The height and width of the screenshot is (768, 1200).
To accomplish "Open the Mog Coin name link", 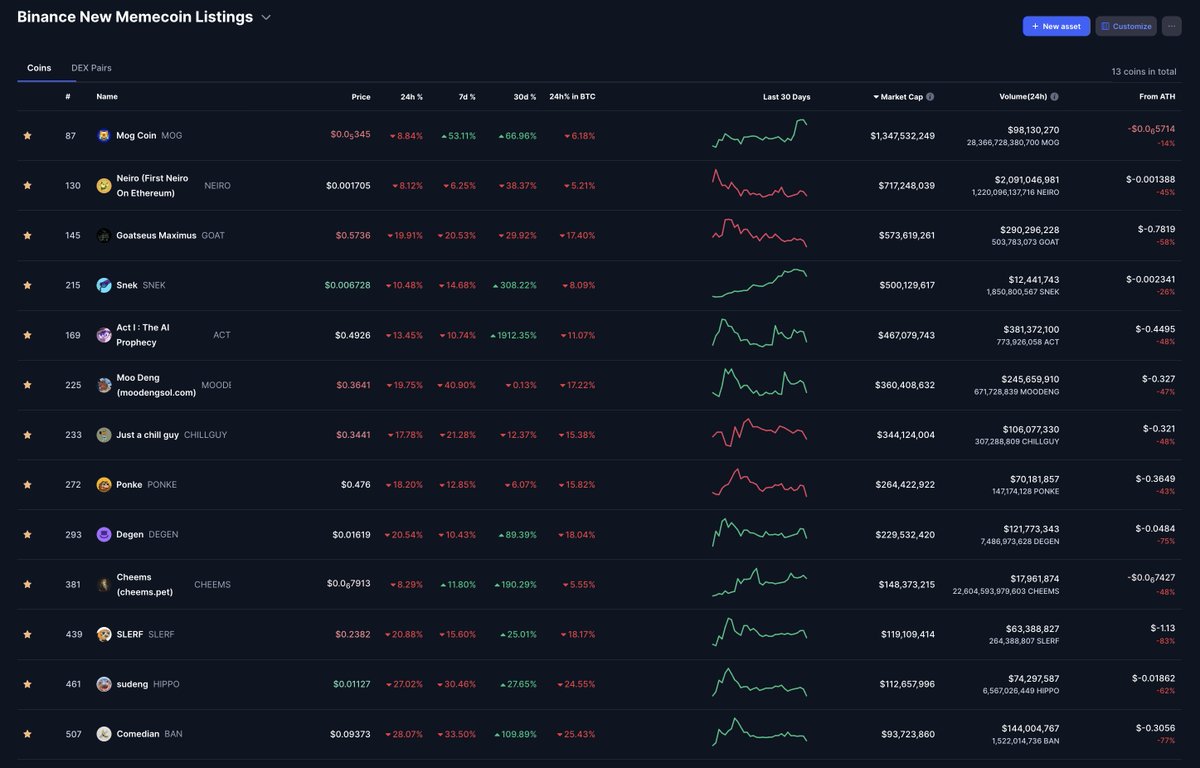I will [x=136, y=135].
